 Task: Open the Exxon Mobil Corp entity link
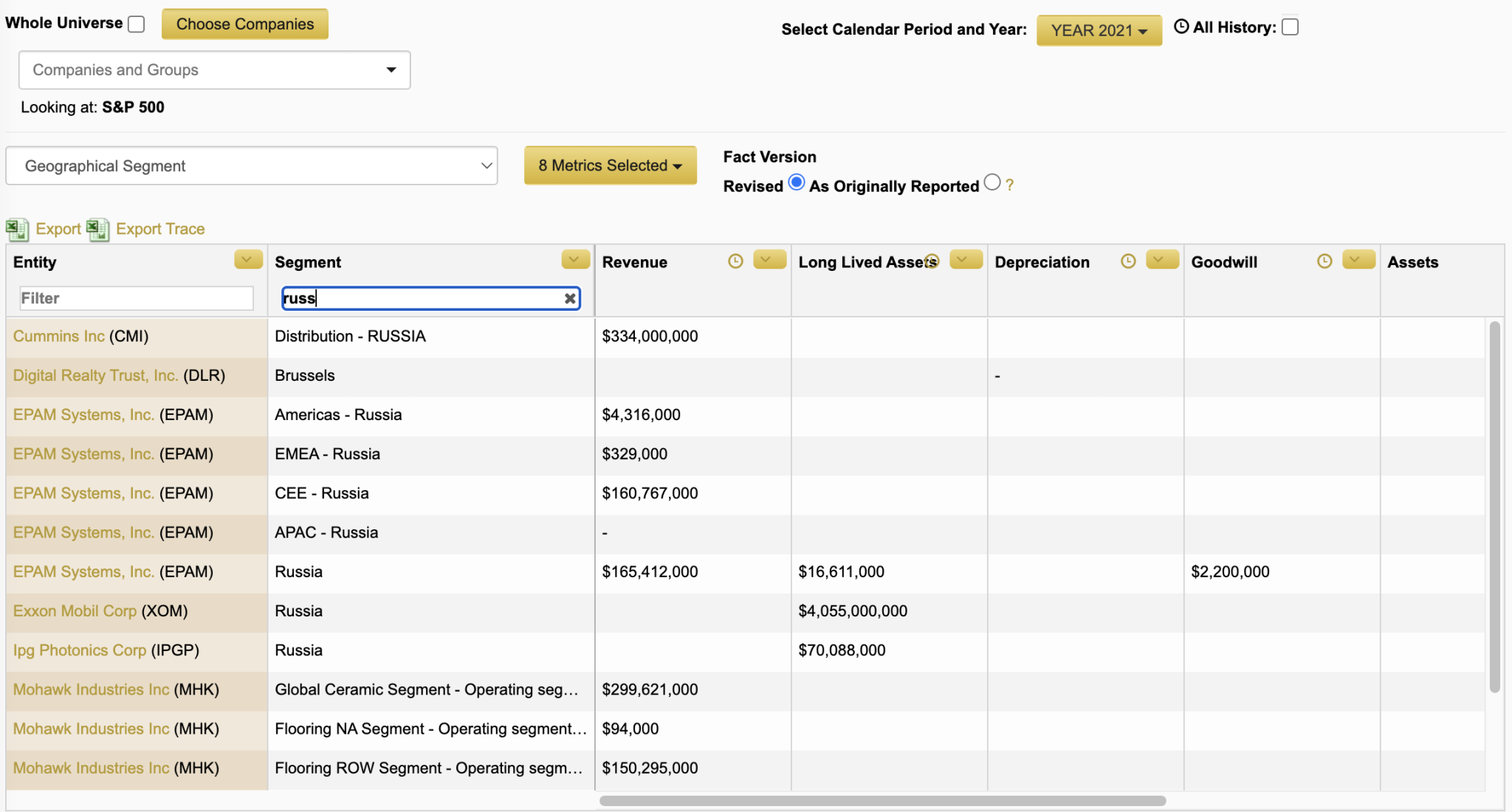(75, 611)
